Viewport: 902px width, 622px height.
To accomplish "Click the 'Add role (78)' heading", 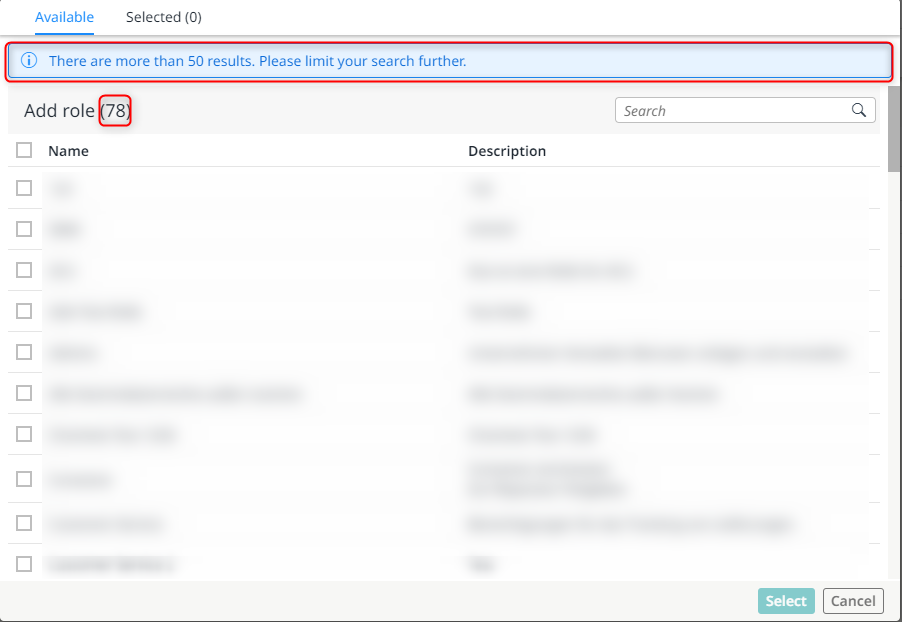I will click(78, 110).
